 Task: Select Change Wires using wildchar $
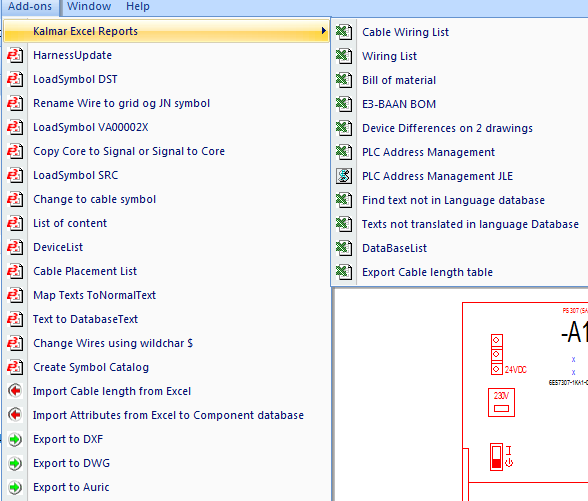pos(166,344)
